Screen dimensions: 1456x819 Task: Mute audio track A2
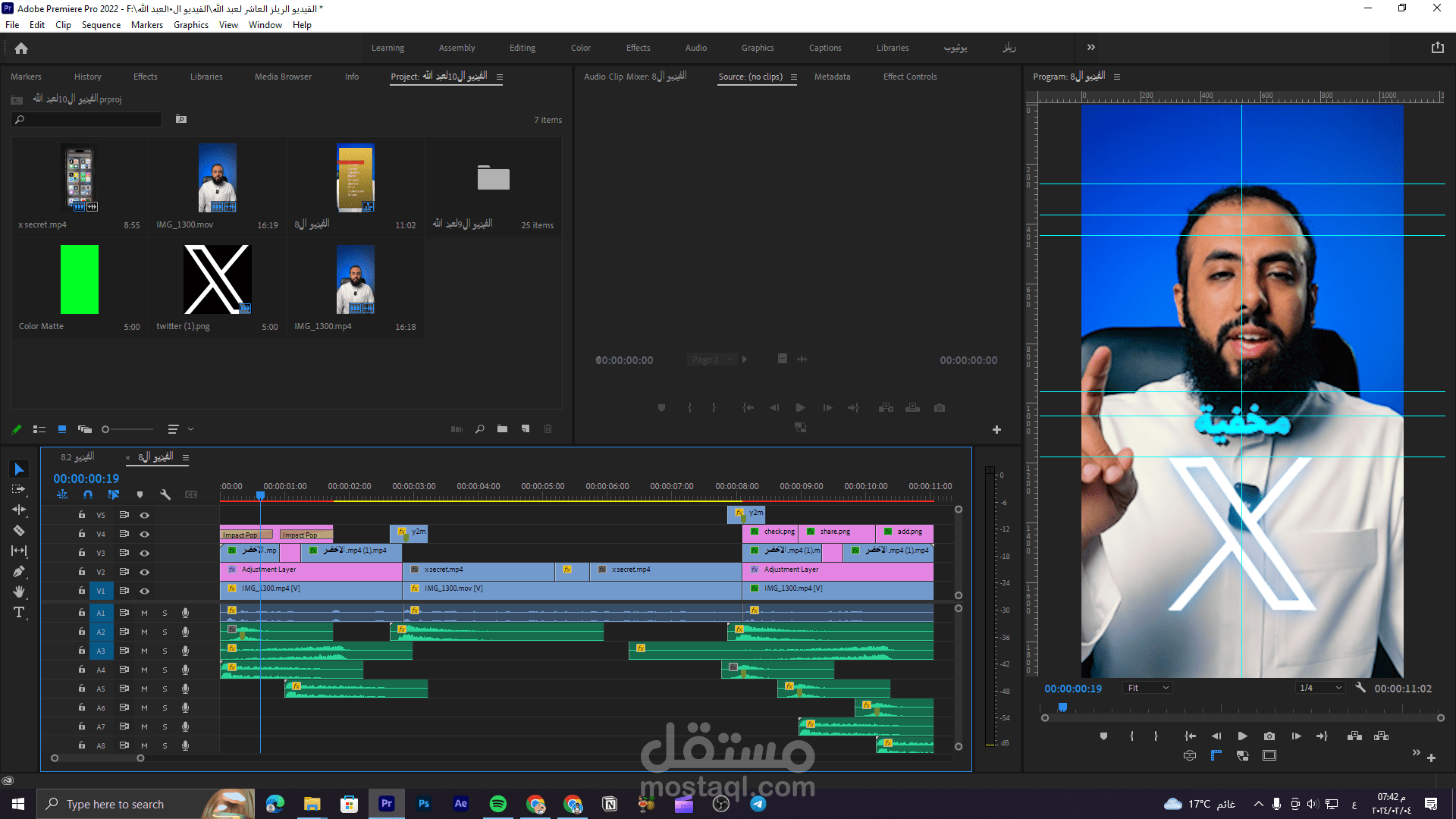coord(144,632)
